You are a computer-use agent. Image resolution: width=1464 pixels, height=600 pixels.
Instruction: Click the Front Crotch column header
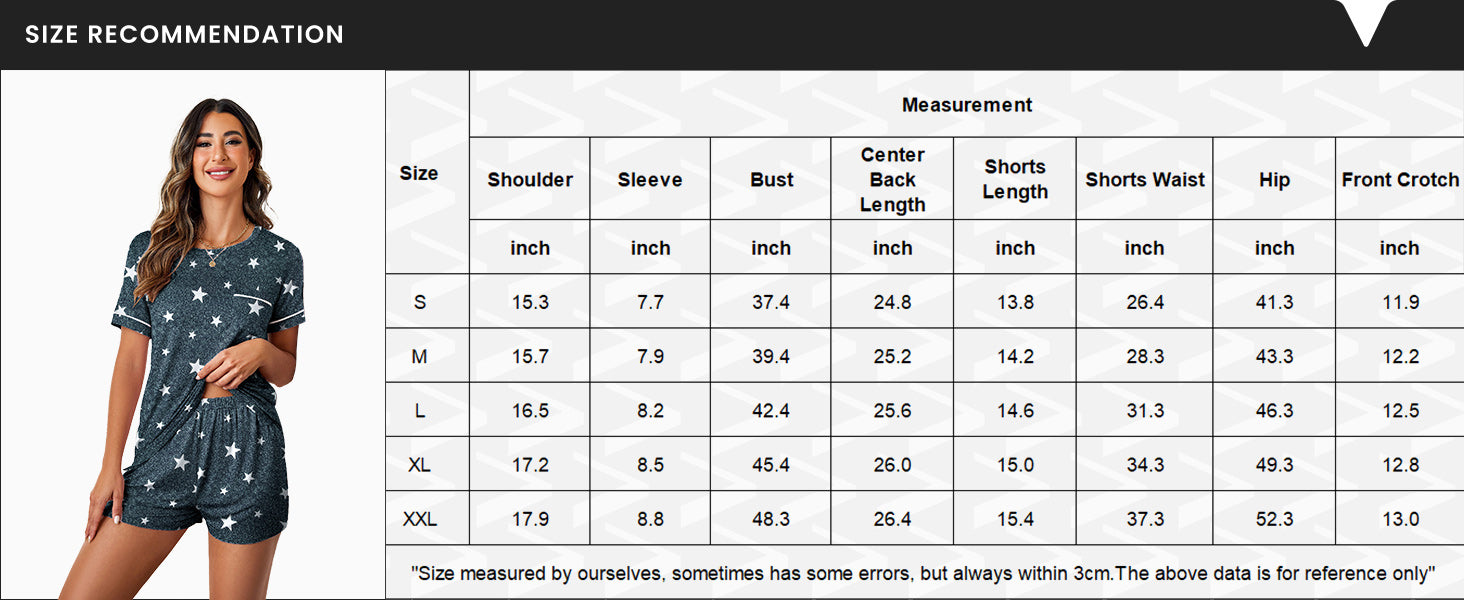(x=1400, y=180)
